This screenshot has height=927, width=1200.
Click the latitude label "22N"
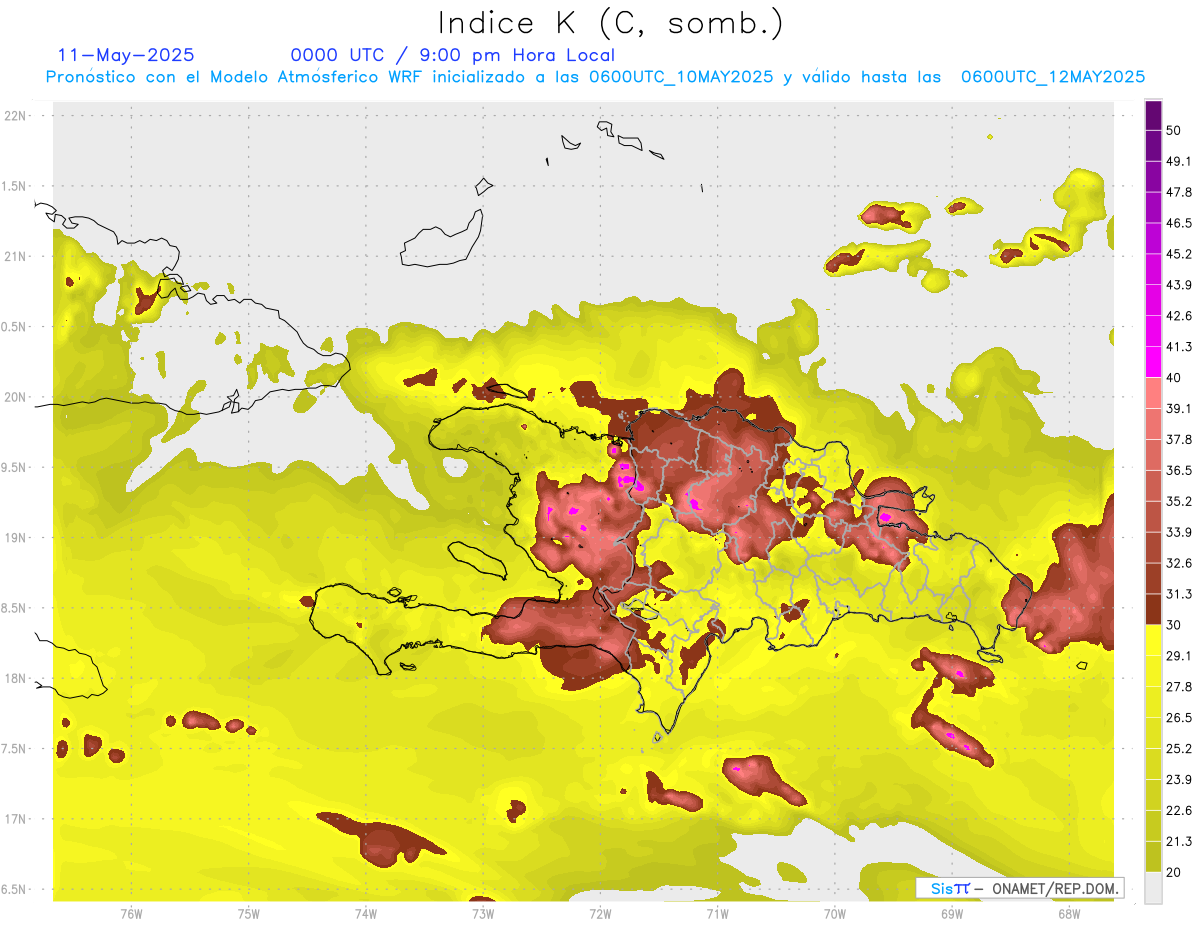(x=17, y=115)
